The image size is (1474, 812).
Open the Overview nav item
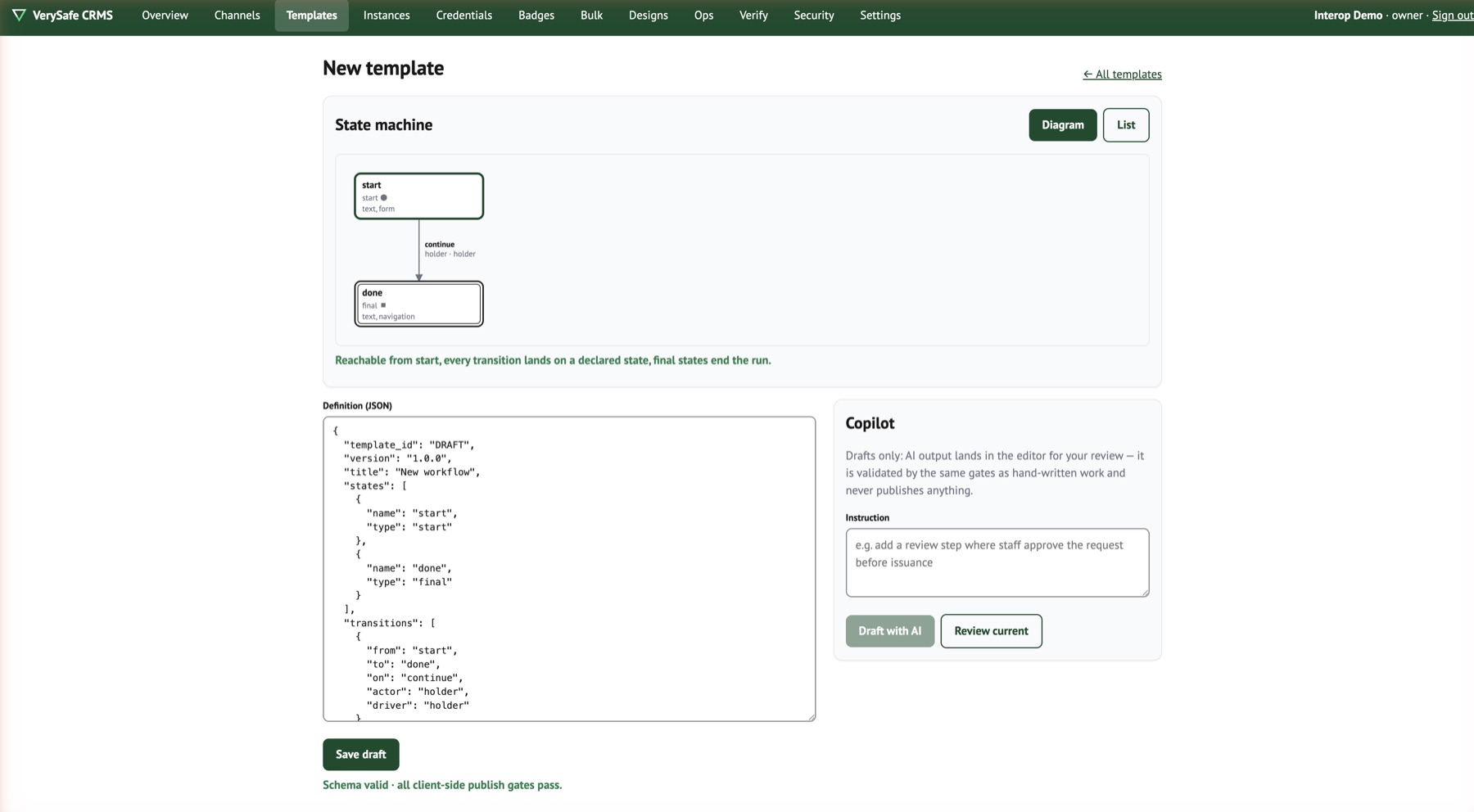pyautogui.click(x=165, y=15)
